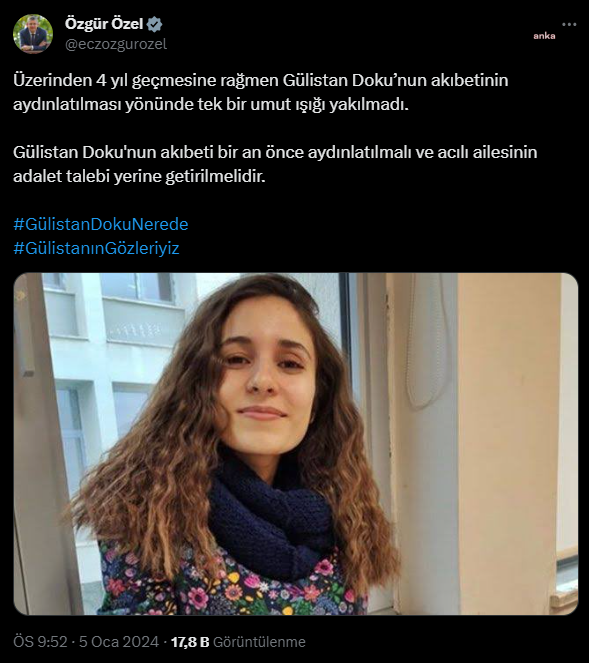Click the Görüntülenme label
The height and width of the screenshot is (663, 589).
coord(259,642)
